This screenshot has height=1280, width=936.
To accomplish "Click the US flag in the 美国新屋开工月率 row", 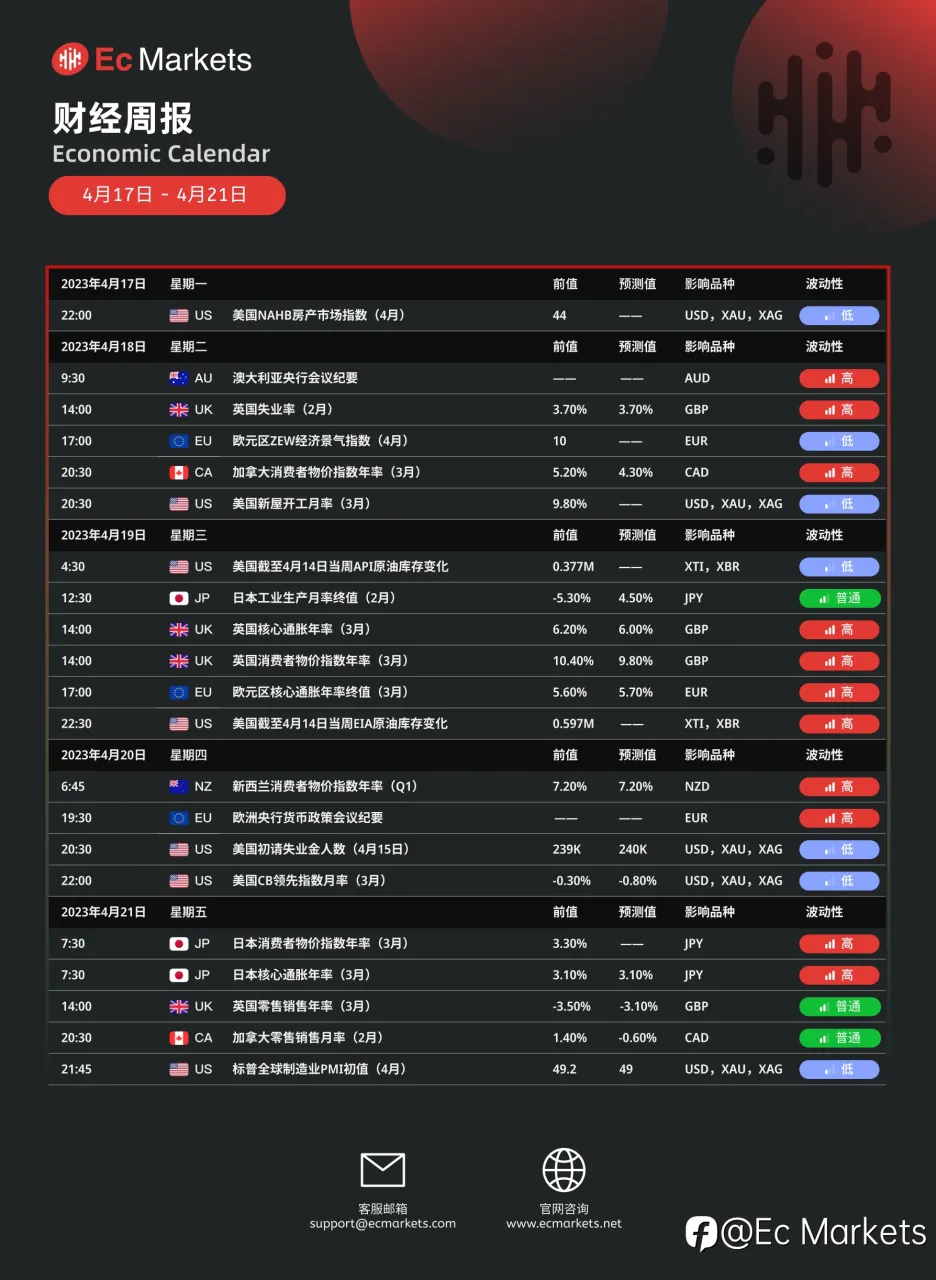I will click(179, 504).
